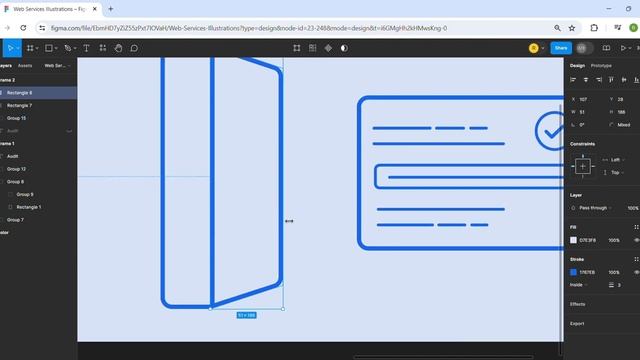
Task: Click the browser address bar URL
Action: (x=249, y=28)
